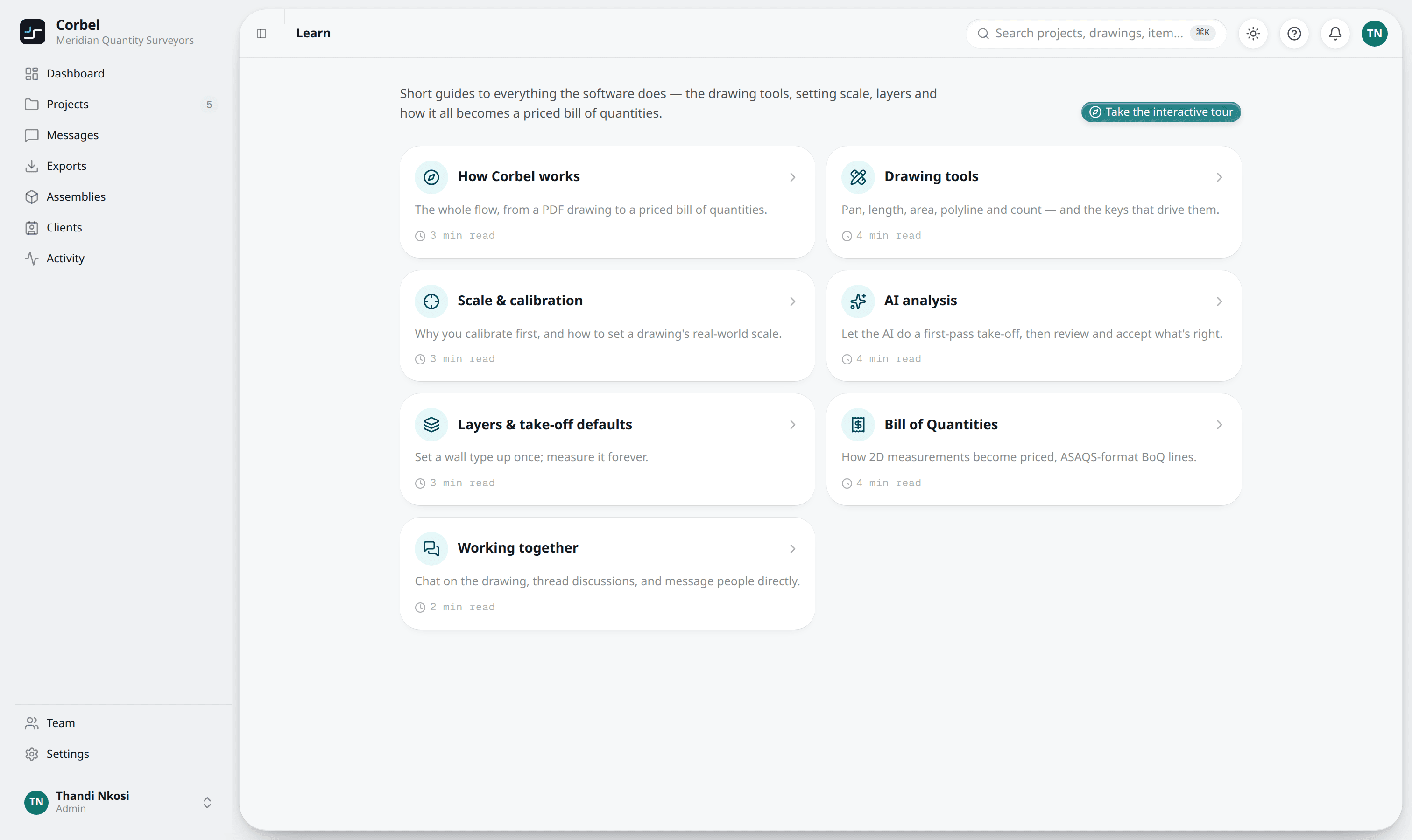This screenshot has width=1412, height=840.
Task: Click the Drawing tools ruler-pencil icon
Action: (857, 177)
